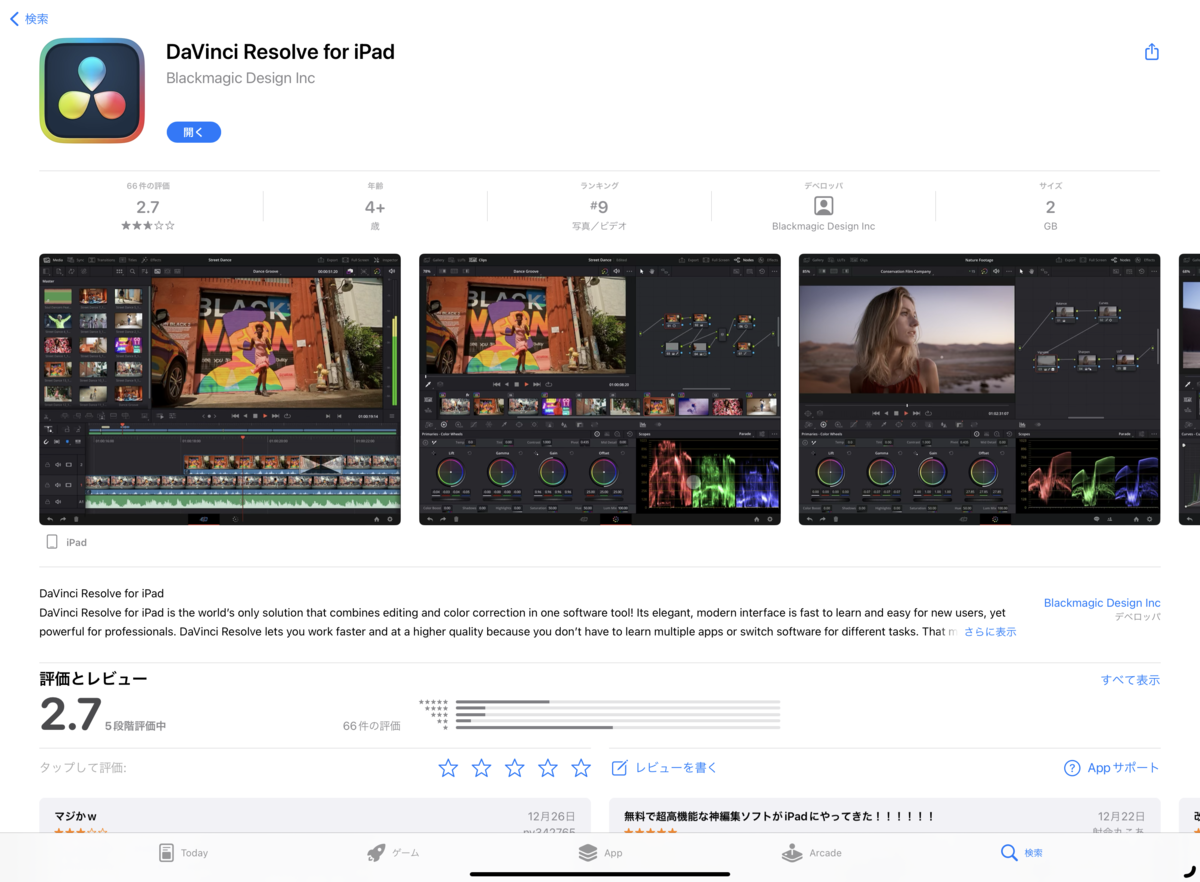Tap the 評価とレビュー section heading
Viewport: 1200px width, 882px height.
point(93,679)
